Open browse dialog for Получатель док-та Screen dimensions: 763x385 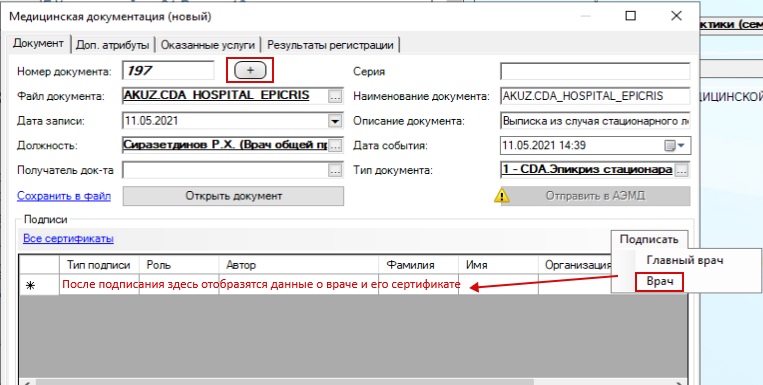tap(335, 170)
